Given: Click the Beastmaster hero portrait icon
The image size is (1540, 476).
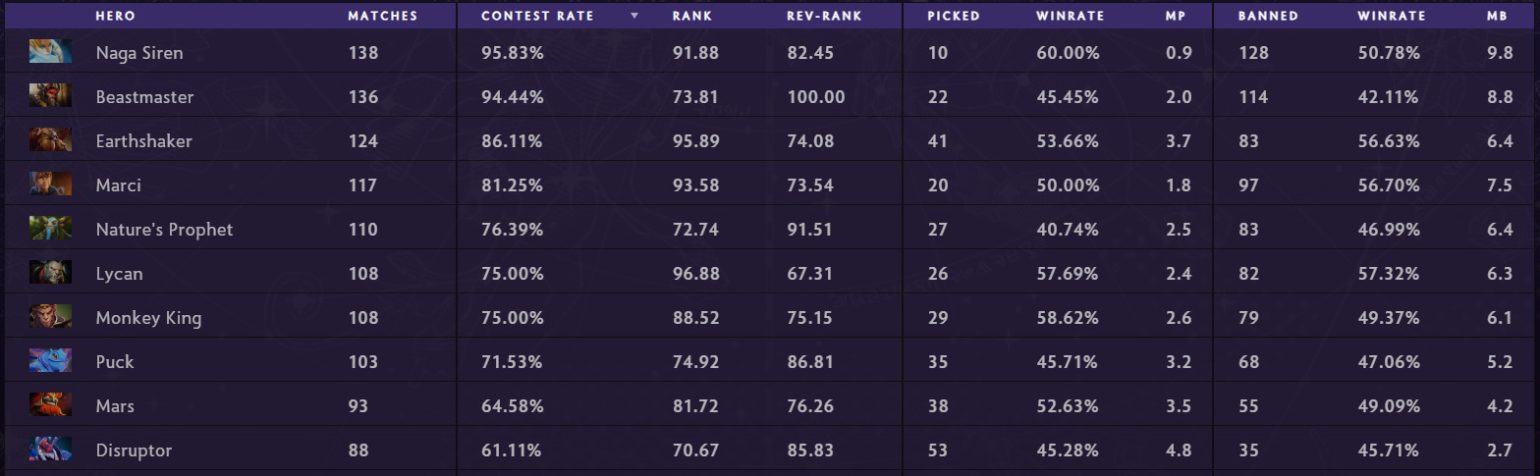Looking at the screenshot, I should coord(50,96).
